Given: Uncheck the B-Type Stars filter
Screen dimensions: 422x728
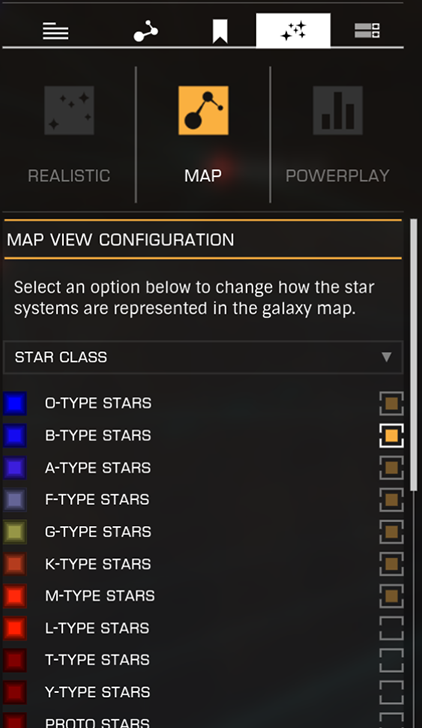Looking at the screenshot, I should (391, 436).
